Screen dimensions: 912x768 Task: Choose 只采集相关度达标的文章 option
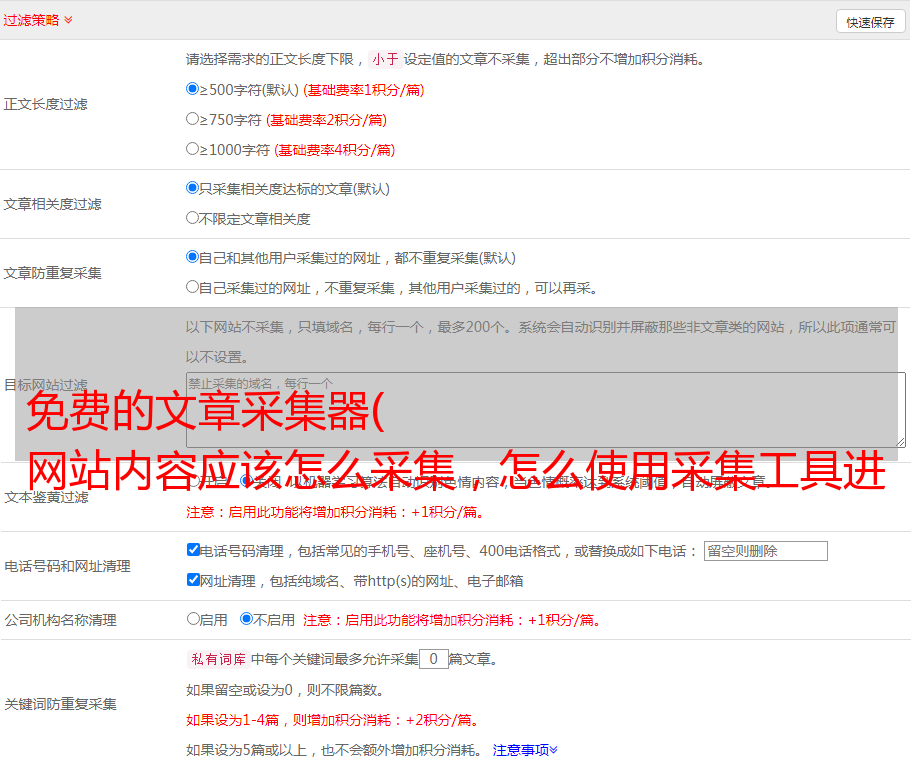pyautogui.click(x=192, y=187)
